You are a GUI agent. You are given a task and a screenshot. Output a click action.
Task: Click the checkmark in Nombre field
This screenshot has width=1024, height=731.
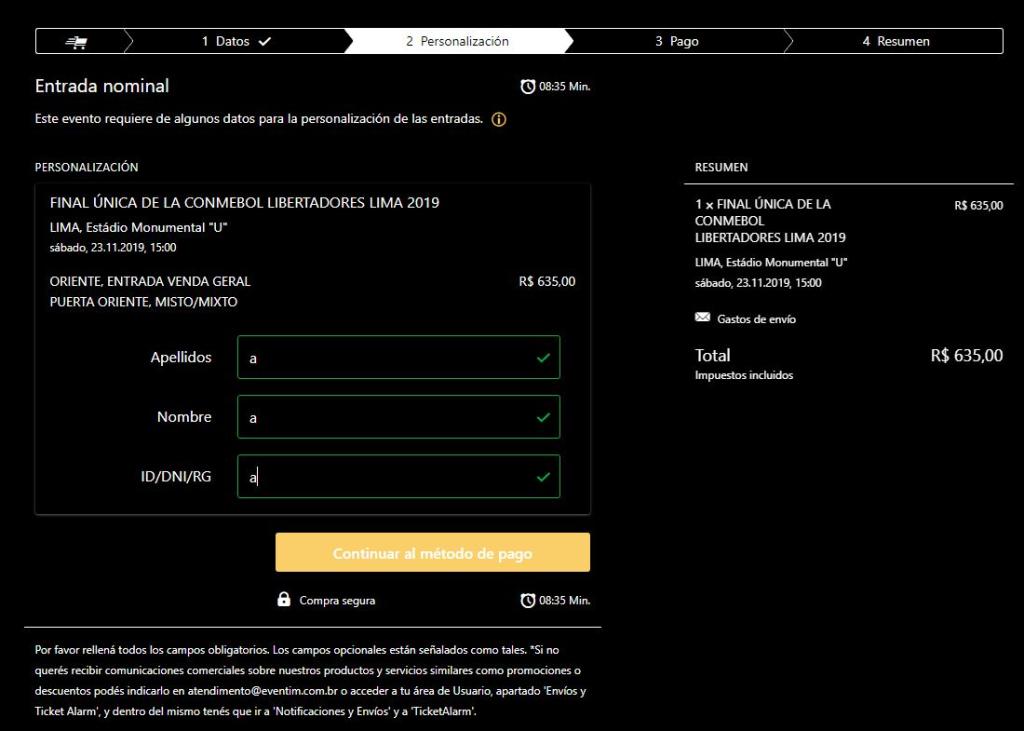[x=543, y=417]
